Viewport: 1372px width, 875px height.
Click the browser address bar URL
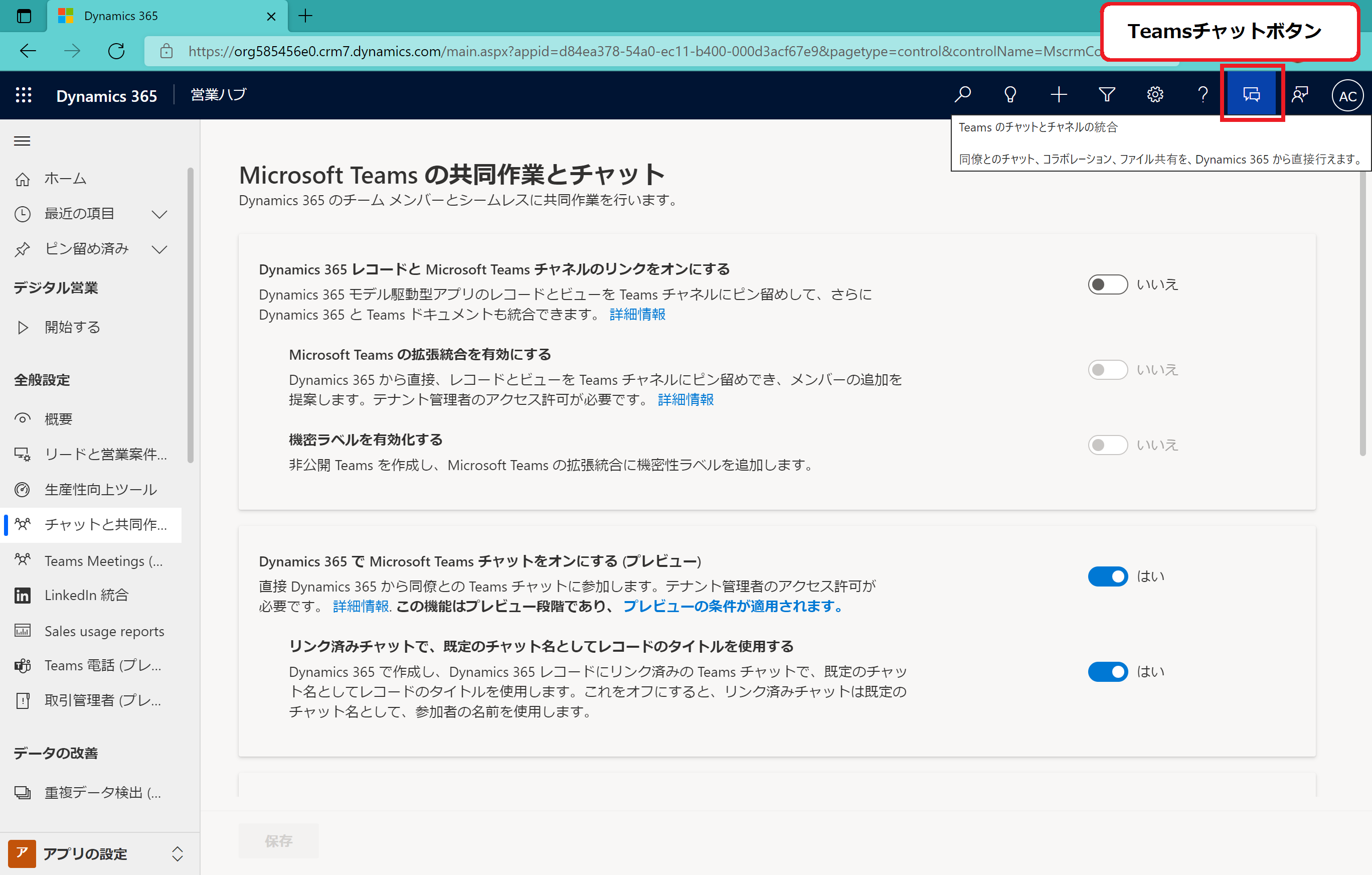[644, 51]
